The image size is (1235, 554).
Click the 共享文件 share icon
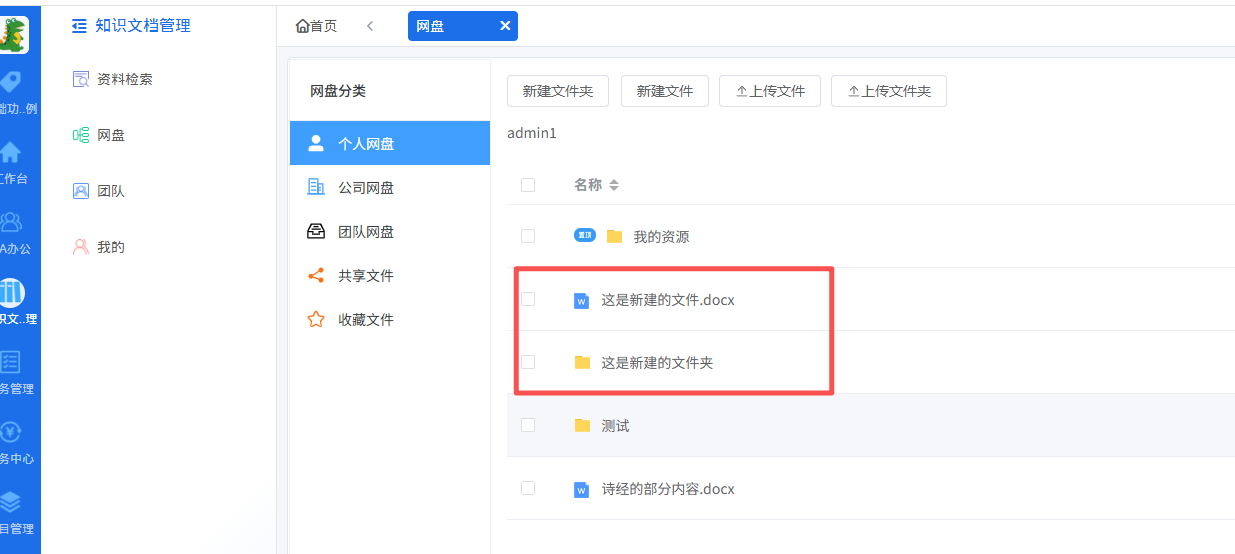(316, 275)
